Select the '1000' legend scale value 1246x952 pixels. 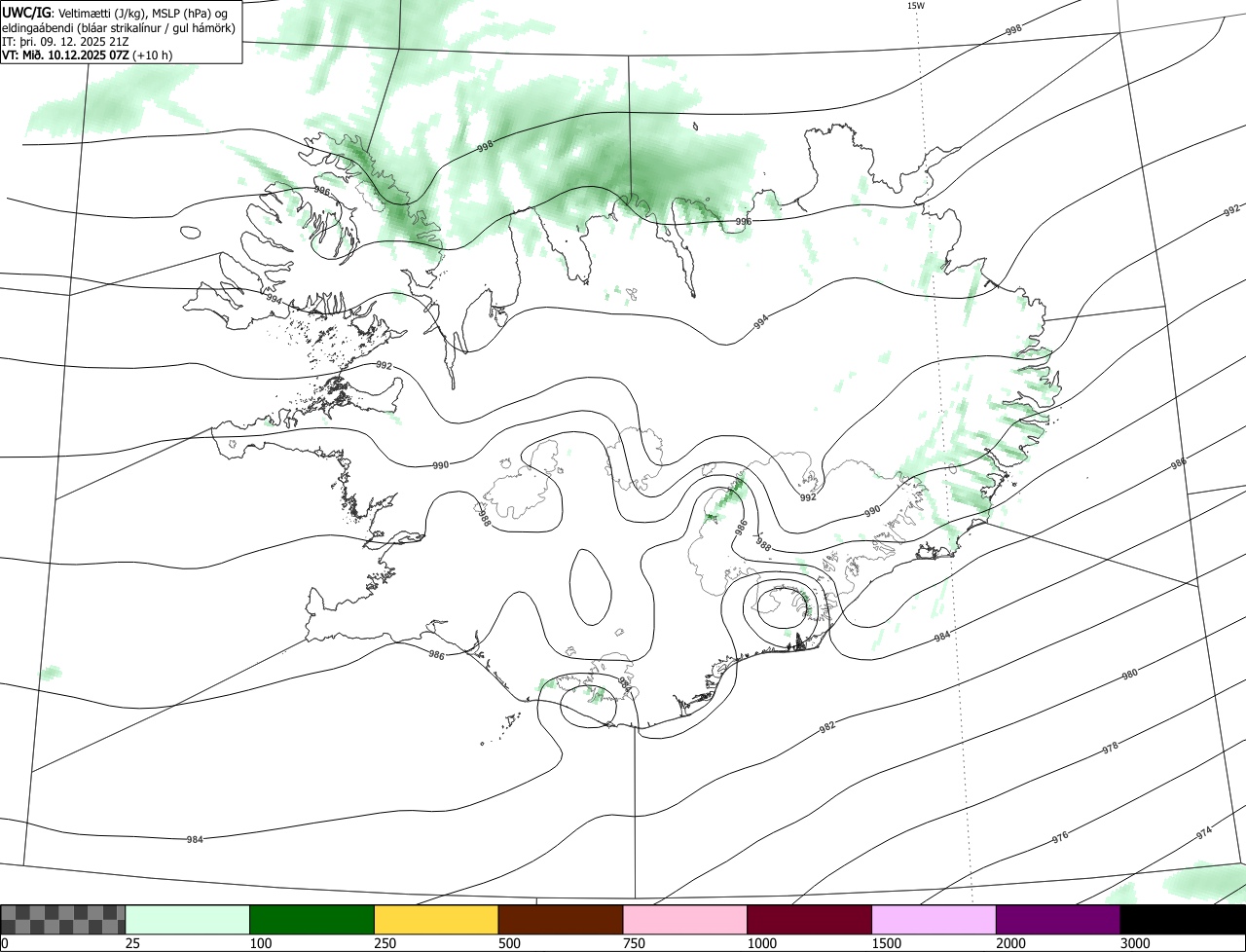pyautogui.click(x=761, y=943)
